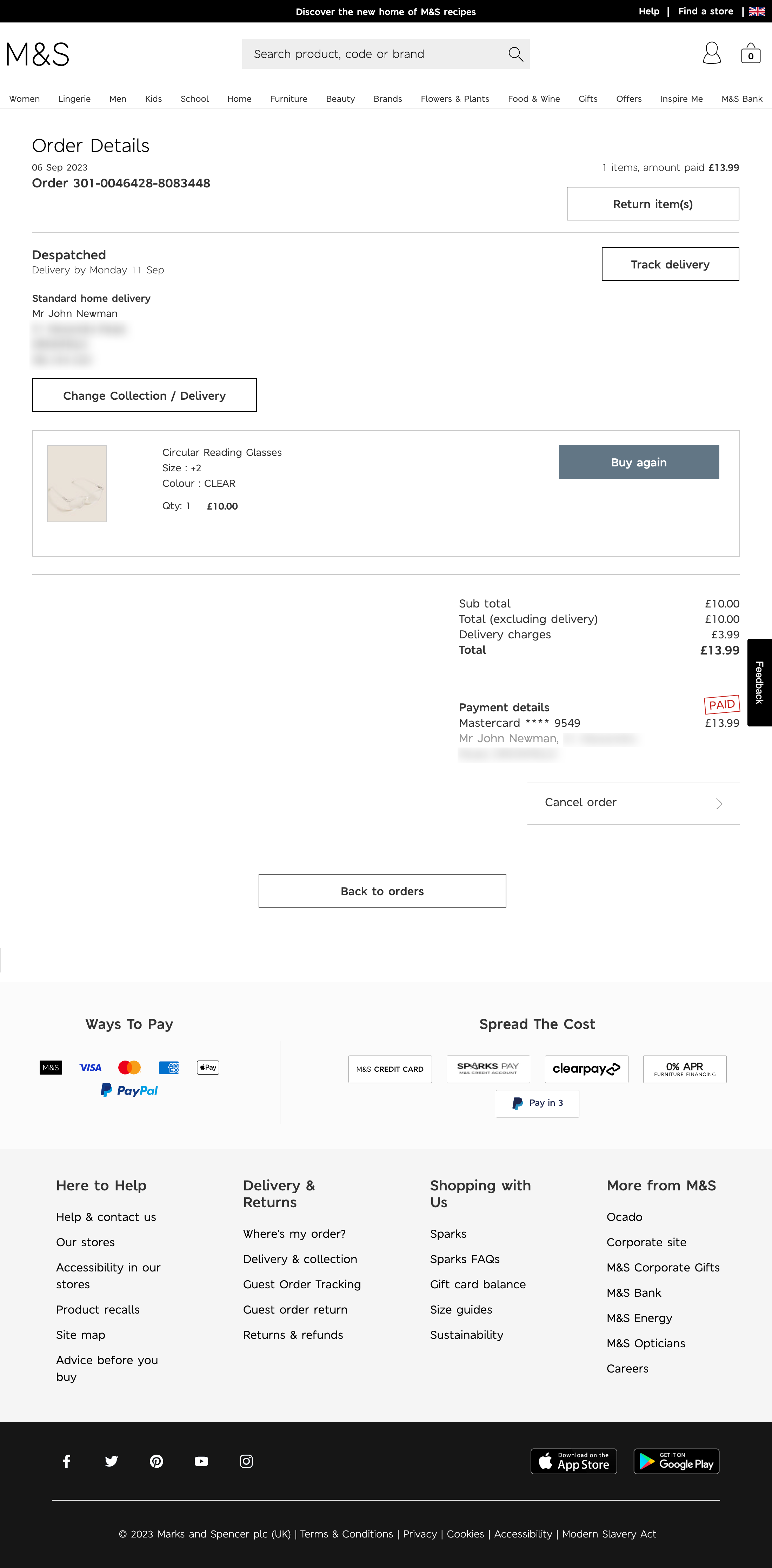Select Women in the navigation menu
Image resolution: width=772 pixels, height=1568 pixels.
click(24, 99)
